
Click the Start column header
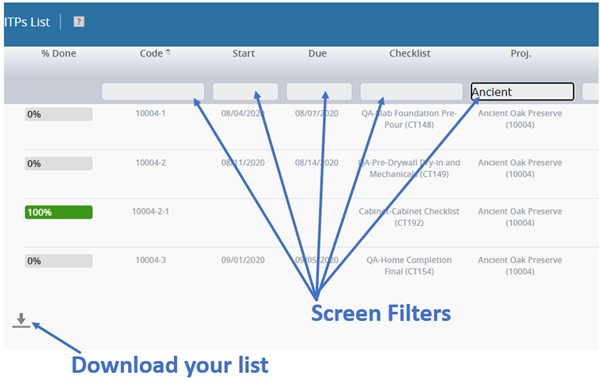tap(243, 54)
